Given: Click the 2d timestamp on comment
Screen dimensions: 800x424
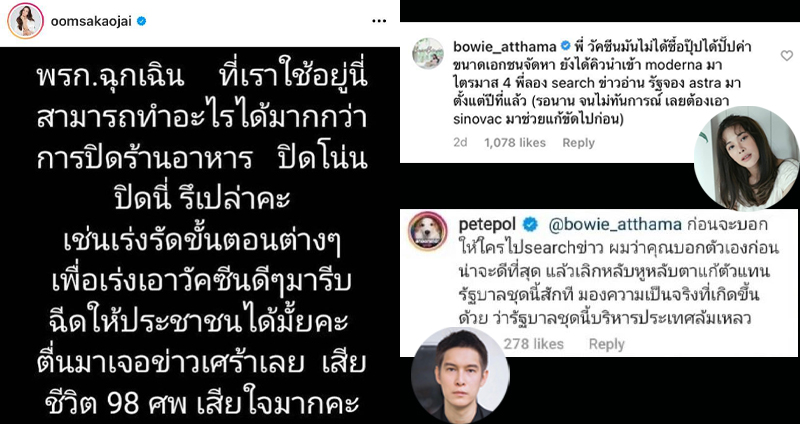Looking at the screenshot, I should pyautogui.click(x=460, y=143).
